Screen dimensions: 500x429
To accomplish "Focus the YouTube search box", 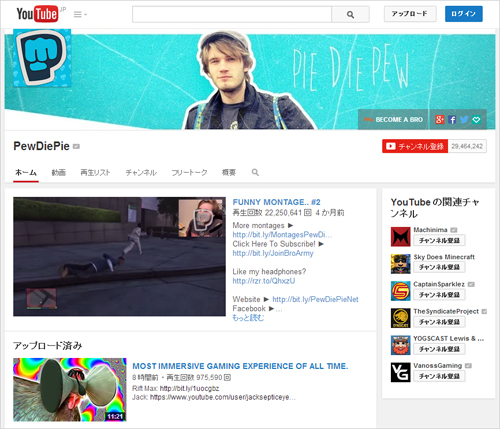I will [232, 14].
